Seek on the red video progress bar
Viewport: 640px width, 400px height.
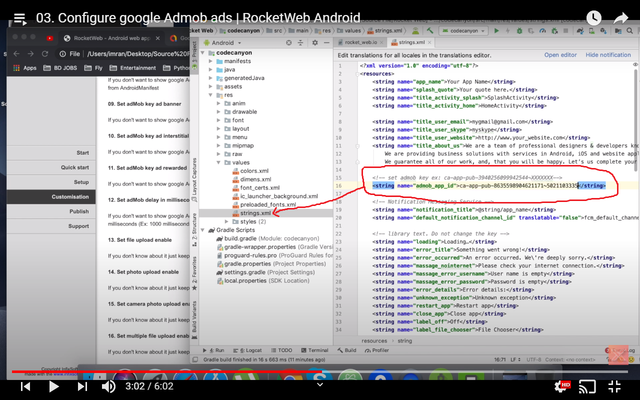pos(320,371)
